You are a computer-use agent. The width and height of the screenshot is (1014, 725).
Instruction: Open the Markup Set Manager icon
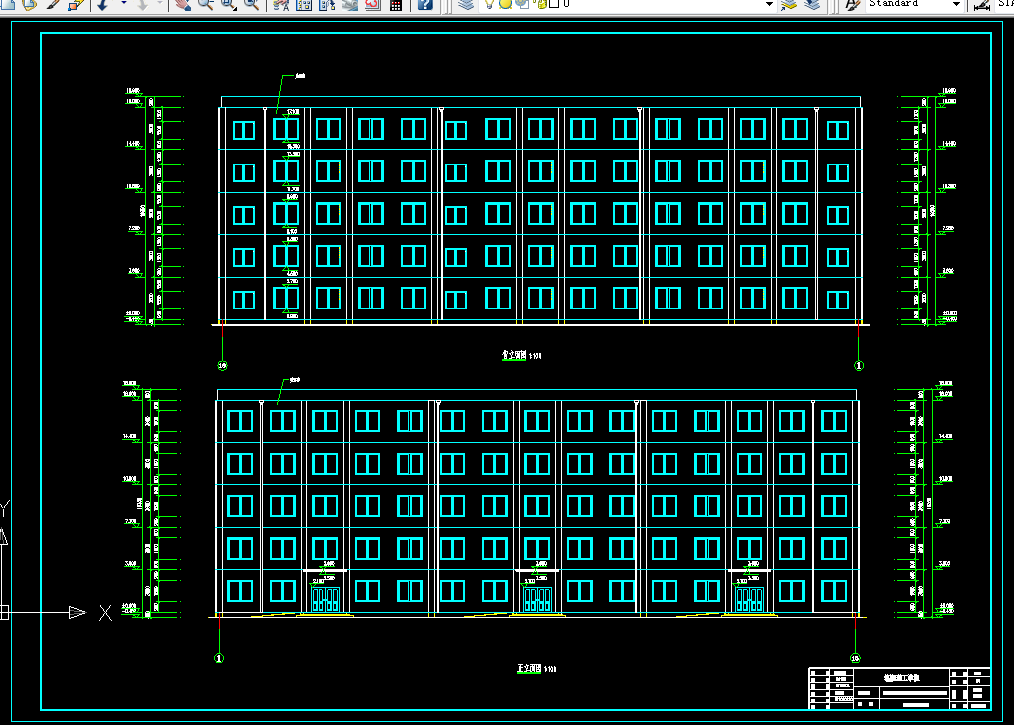[x=372, y=5]
